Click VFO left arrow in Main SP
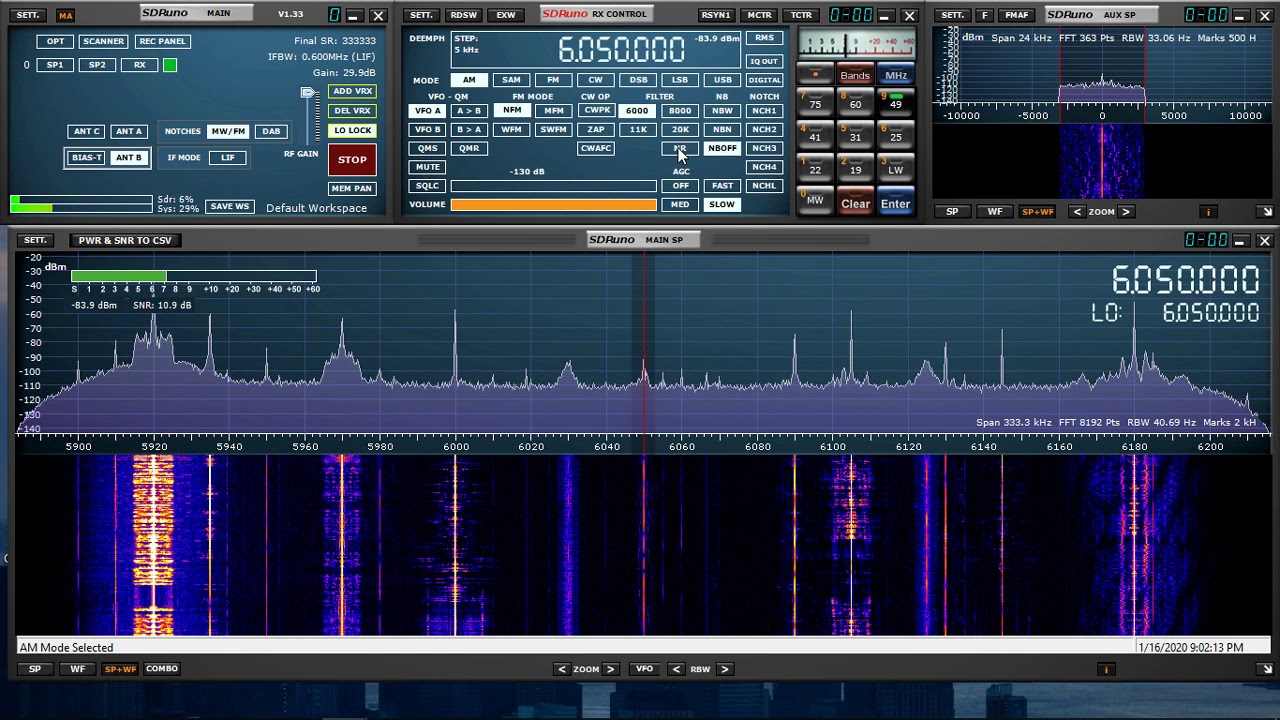Viewport: 1280px width, 720px height. click(x=676, y=669)
